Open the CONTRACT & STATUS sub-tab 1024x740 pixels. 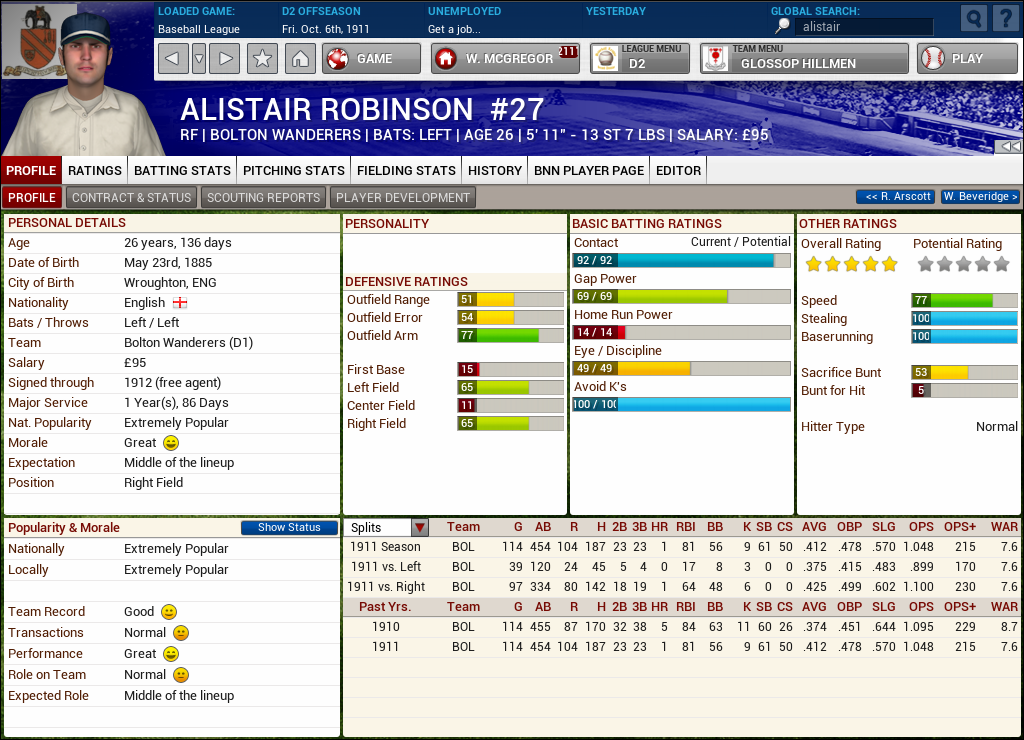(x=131, y=197)
